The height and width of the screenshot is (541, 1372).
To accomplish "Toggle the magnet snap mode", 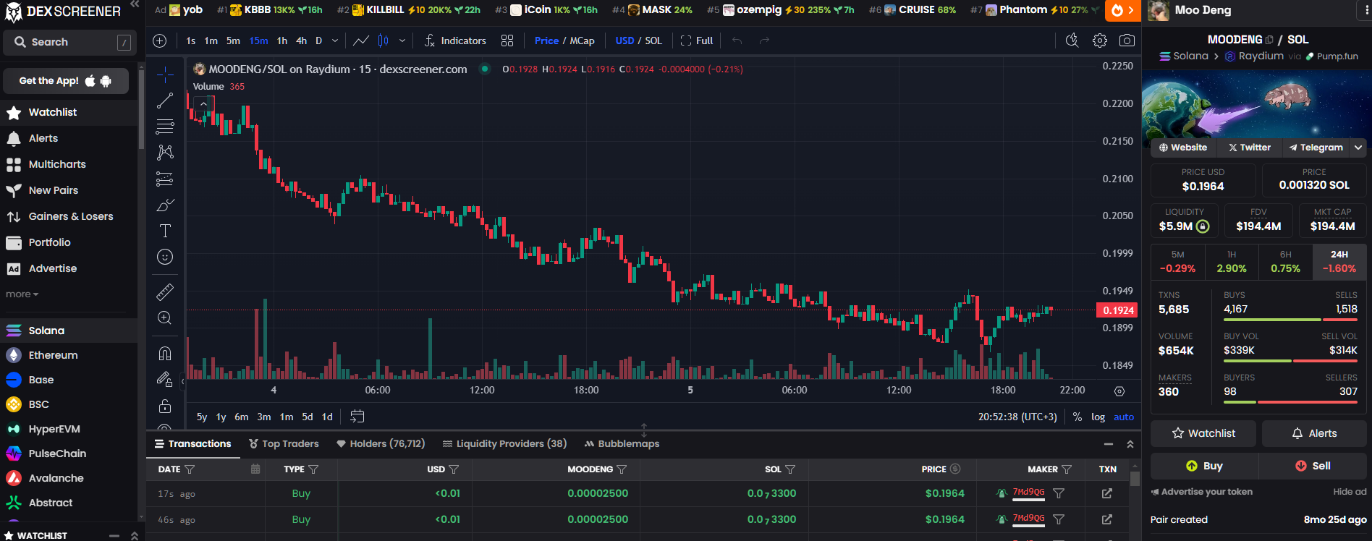I will (x=165, y=353).
